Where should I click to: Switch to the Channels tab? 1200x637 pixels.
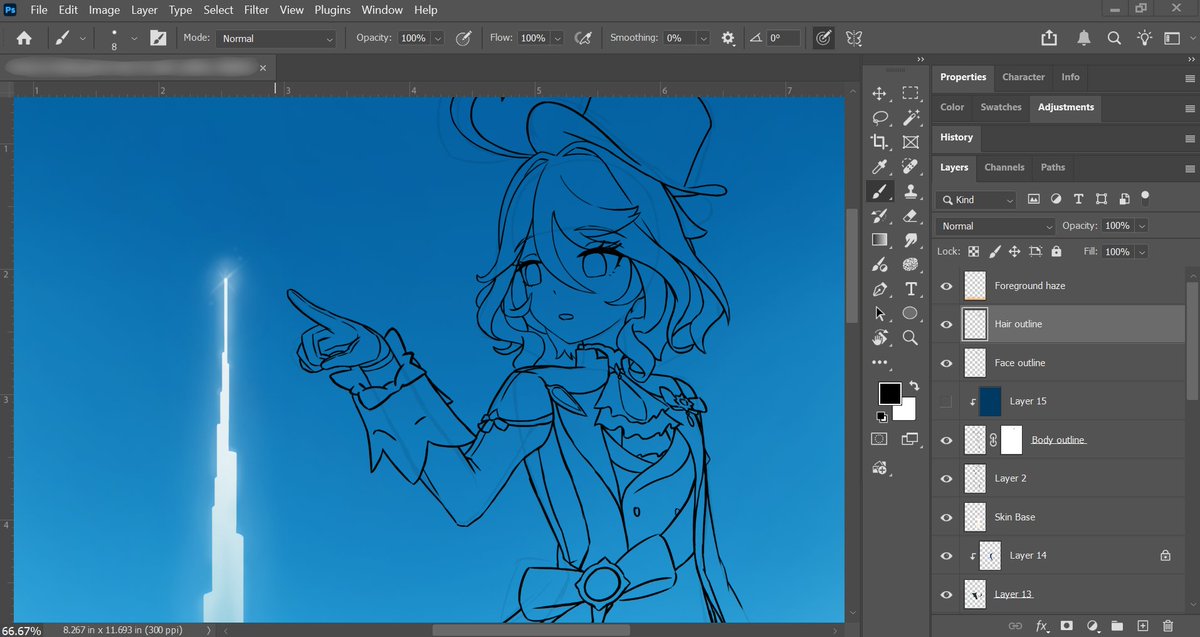[1004, 167]
